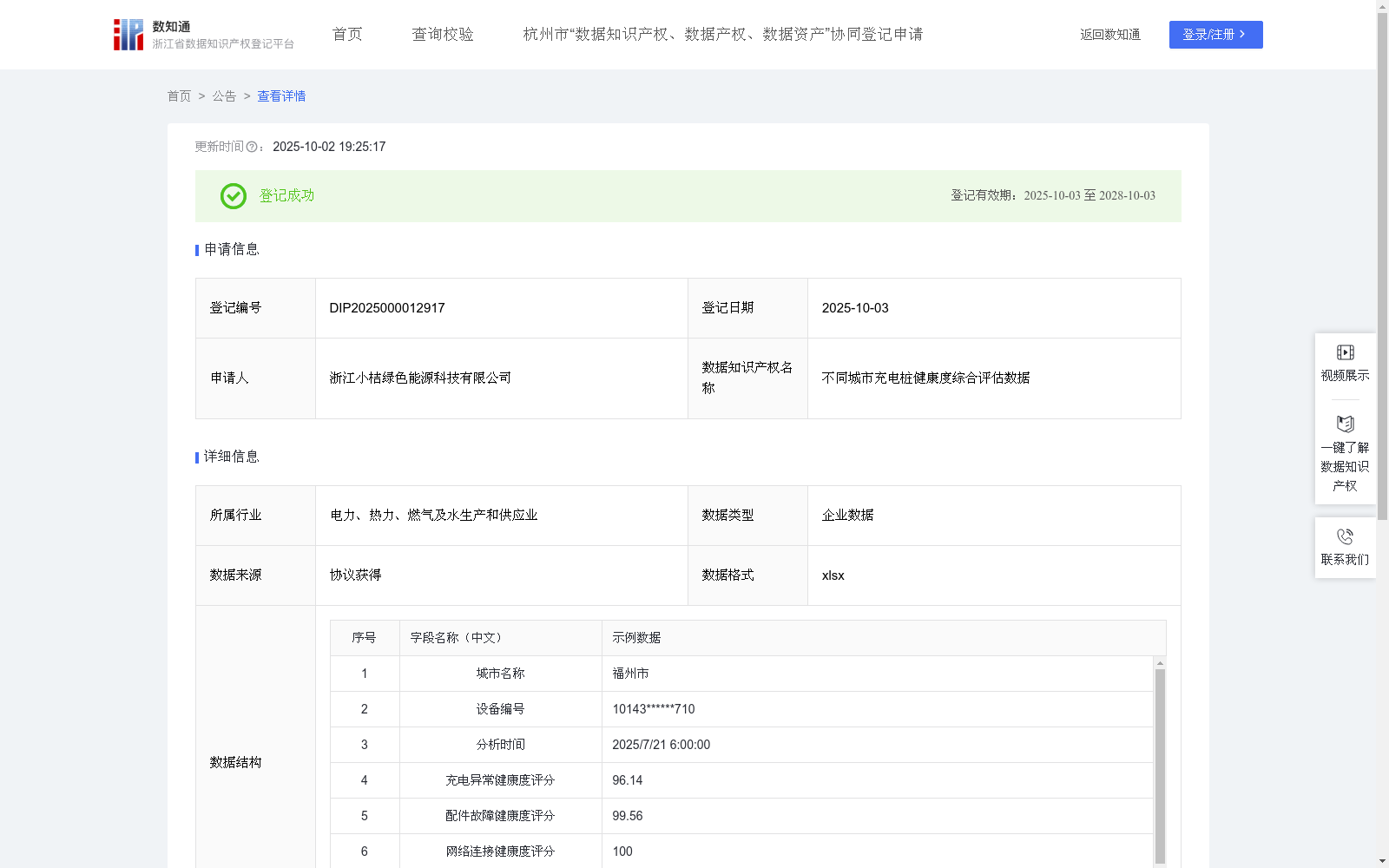1389x868 pixels.
Task: Click the update time 2025-10-02 19:25:17
Action: (329, 148)
